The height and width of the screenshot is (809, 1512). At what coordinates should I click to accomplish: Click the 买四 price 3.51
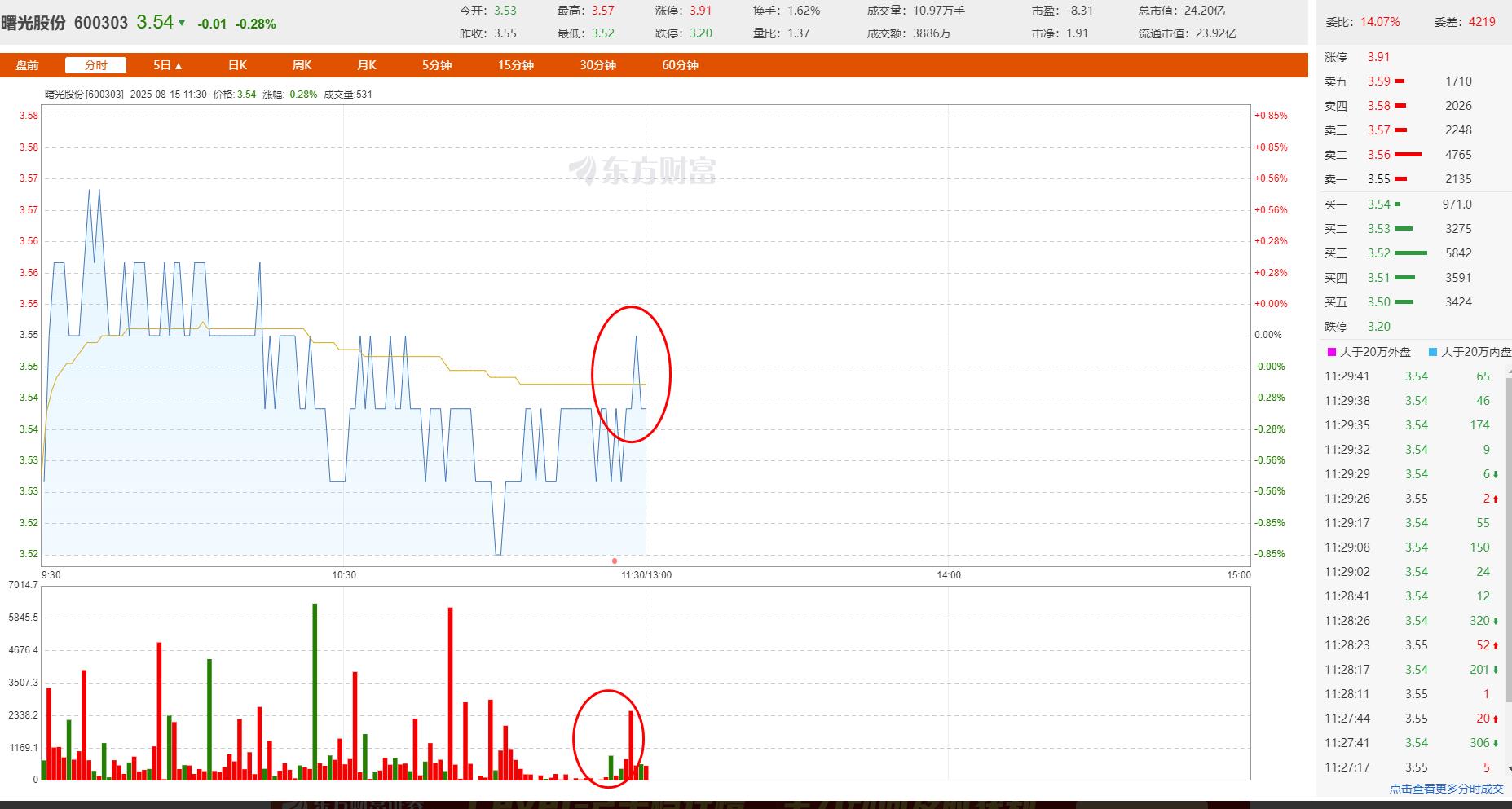click(x=1379, y=278)
